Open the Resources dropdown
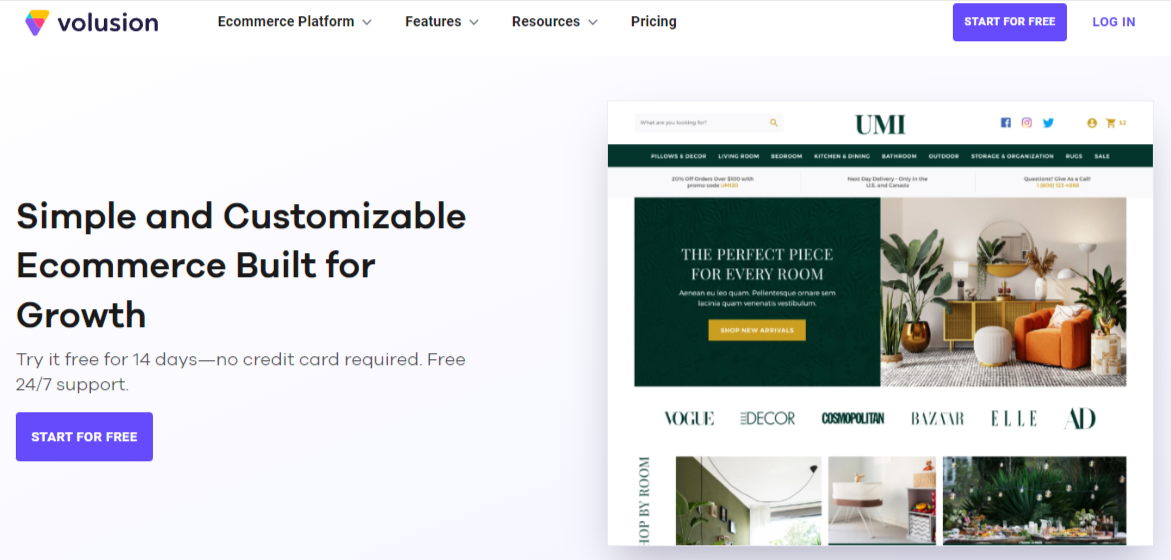1171x560 pixels. [554, 22]
